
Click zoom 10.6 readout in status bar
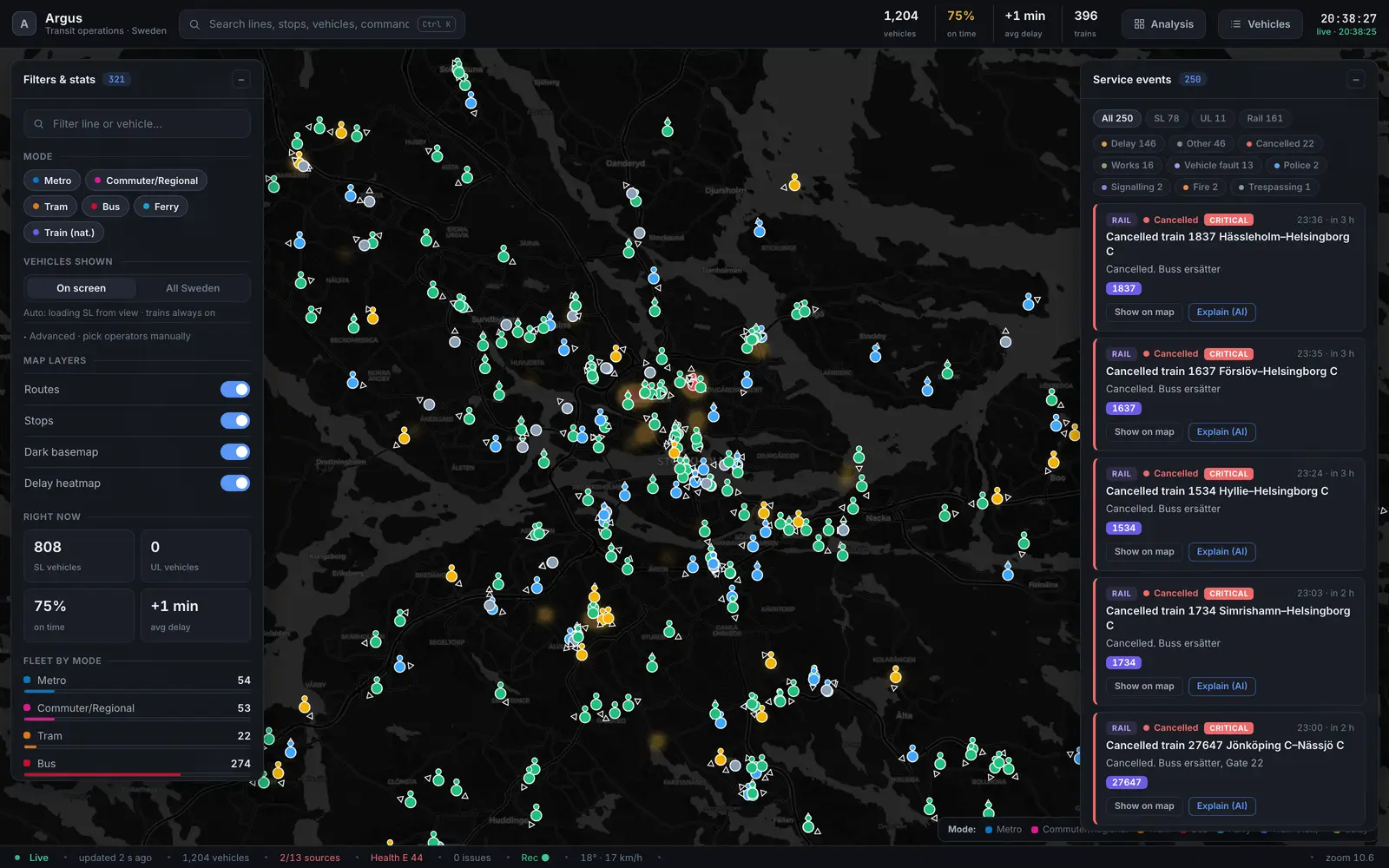(1350, 858)
